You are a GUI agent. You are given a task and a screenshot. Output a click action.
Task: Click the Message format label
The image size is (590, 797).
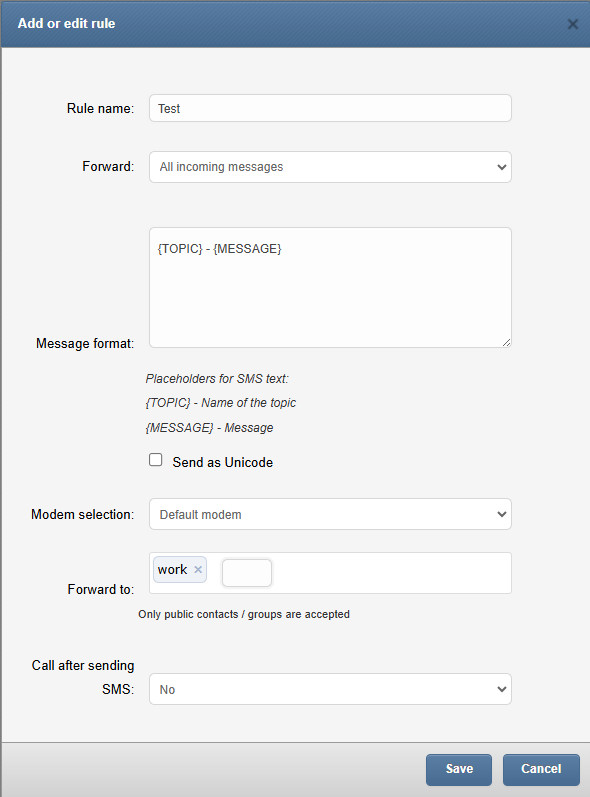pos(85,344)
